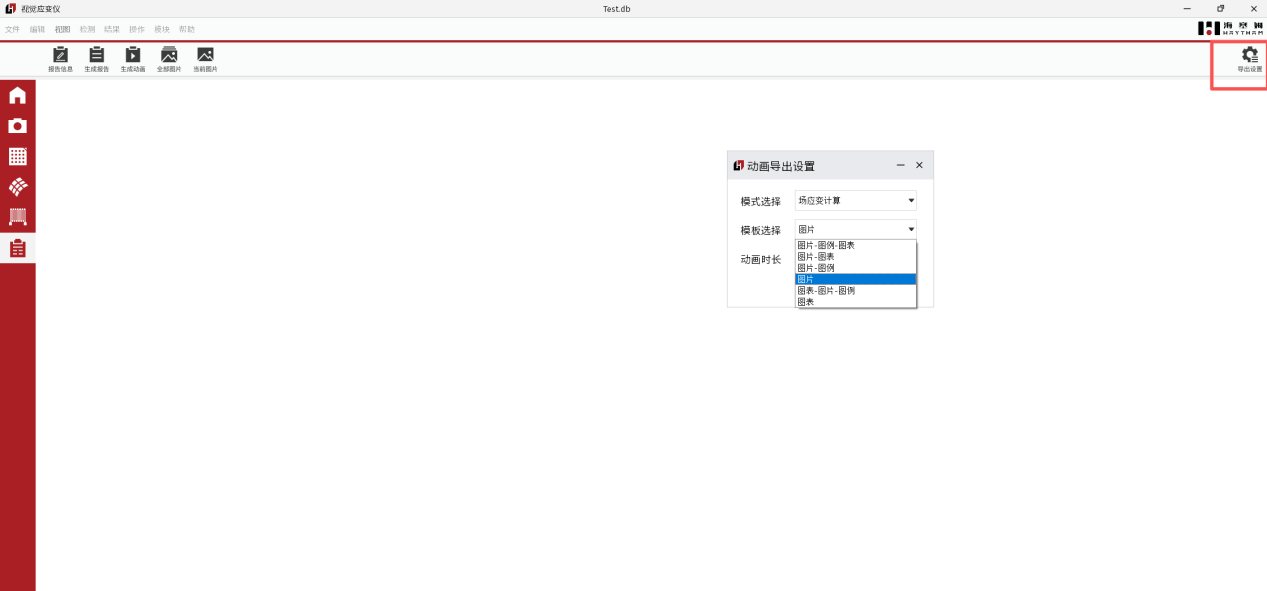1267x591 pixels.
Task: Open the camera icon in sidebar
Action: 18,126
